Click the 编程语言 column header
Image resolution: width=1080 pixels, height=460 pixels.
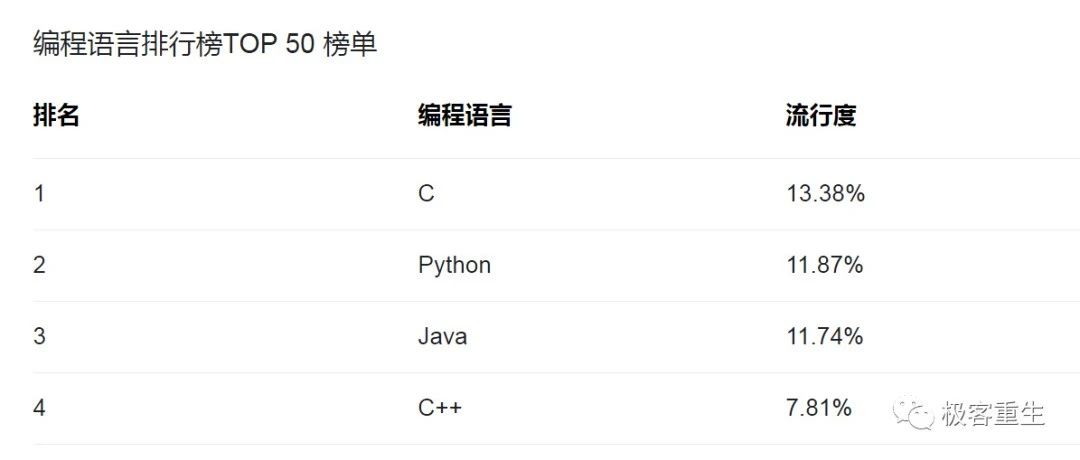coord(465,116)
